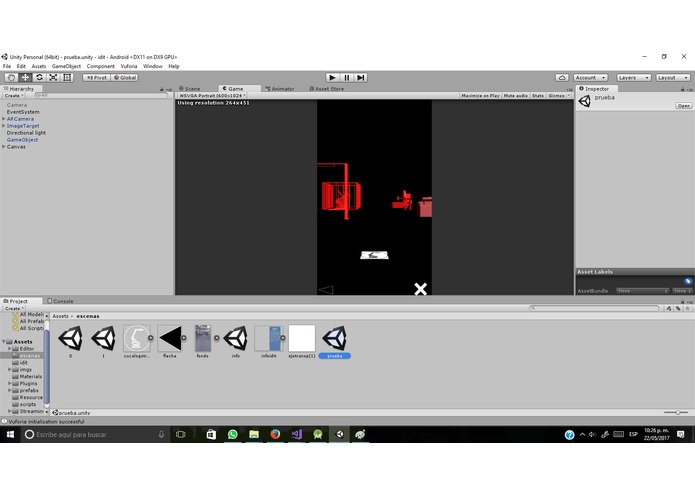Open the Layers dropdown

point(634,78)
